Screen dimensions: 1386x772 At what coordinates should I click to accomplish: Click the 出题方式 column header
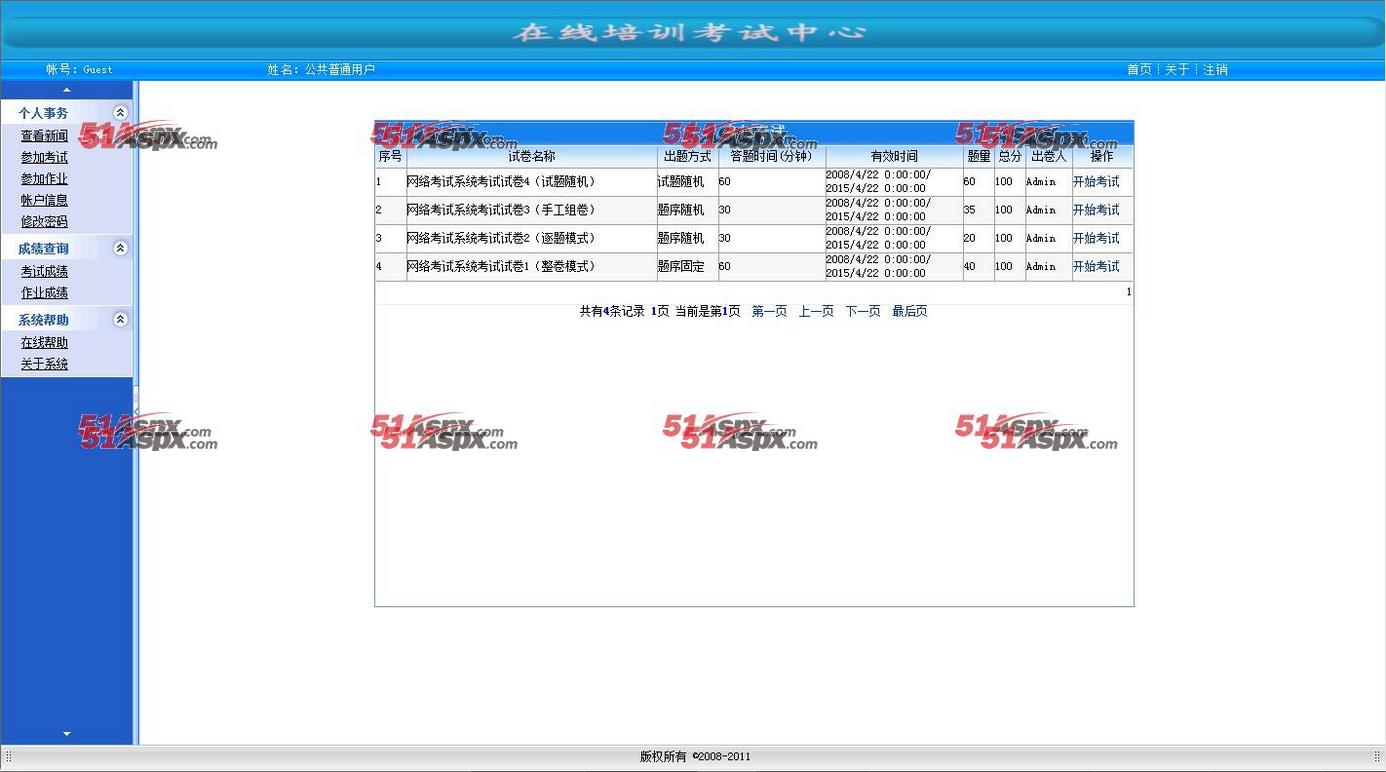pyautogui.click(x=687, y=156)
